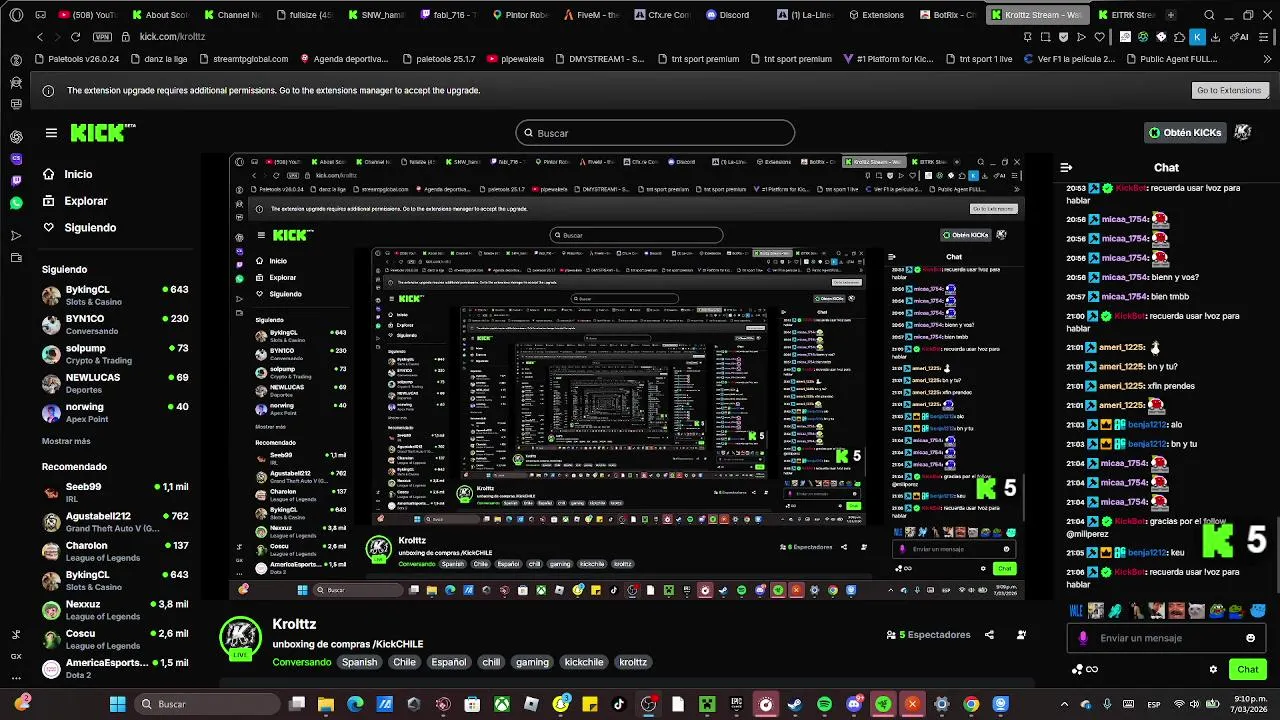Open Siguiendo in the sidebar menu
Image resolution: width=1280 pixels, height=720 pixels.
(x=78, y=227)
